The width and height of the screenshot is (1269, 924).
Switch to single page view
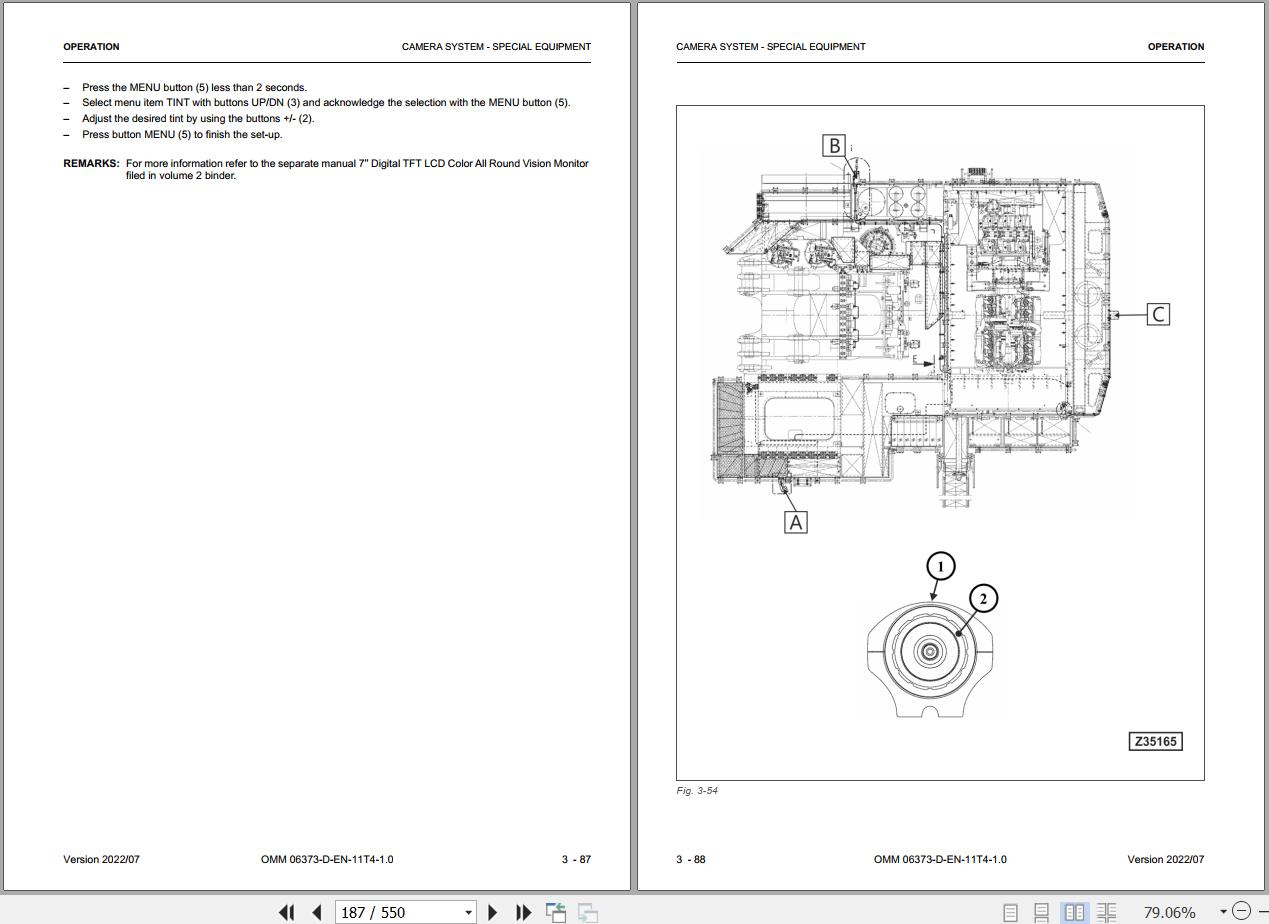[1010, 912]
